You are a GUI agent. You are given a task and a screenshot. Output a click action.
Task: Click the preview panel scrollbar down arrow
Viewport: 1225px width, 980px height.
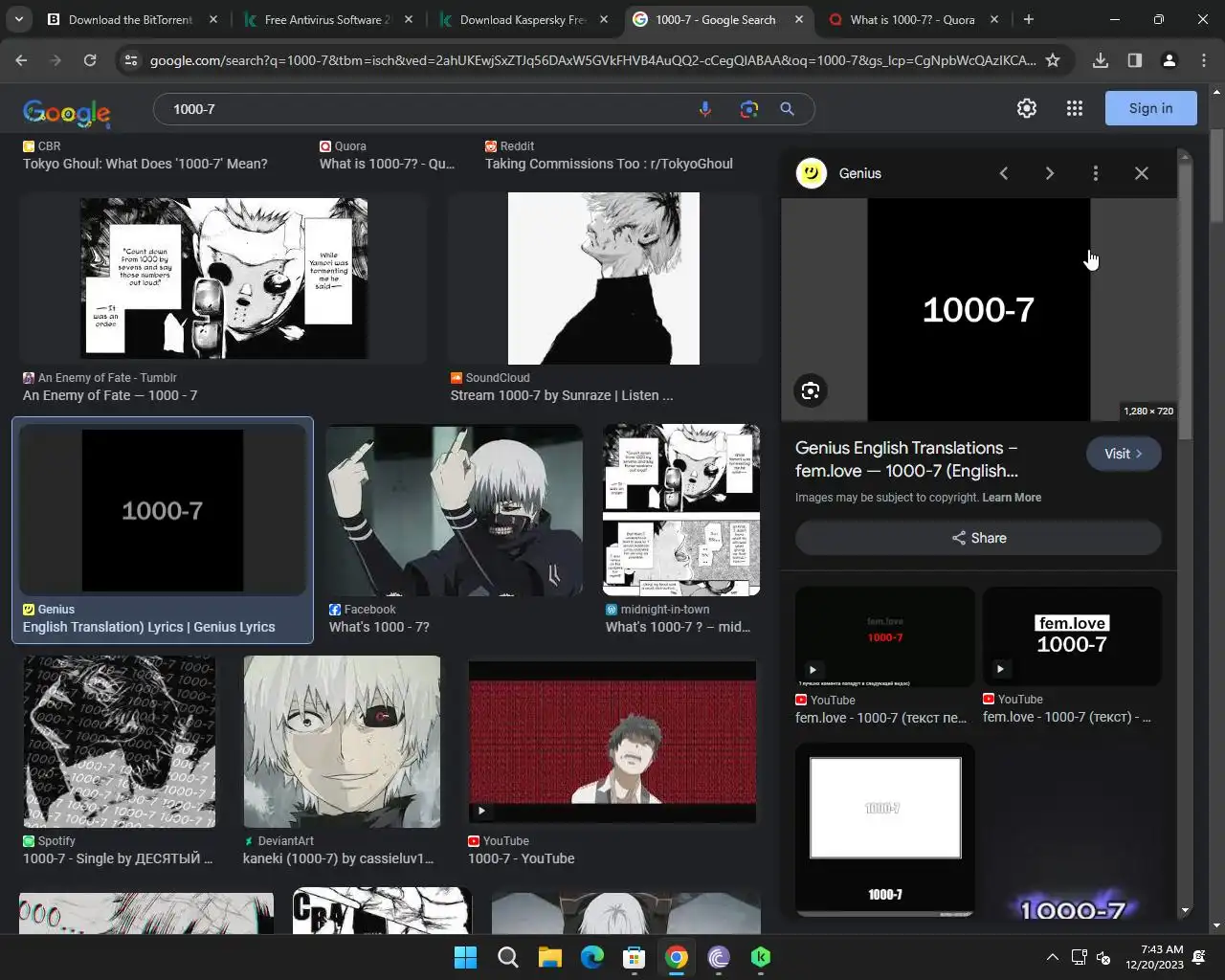pos(1185,911)
